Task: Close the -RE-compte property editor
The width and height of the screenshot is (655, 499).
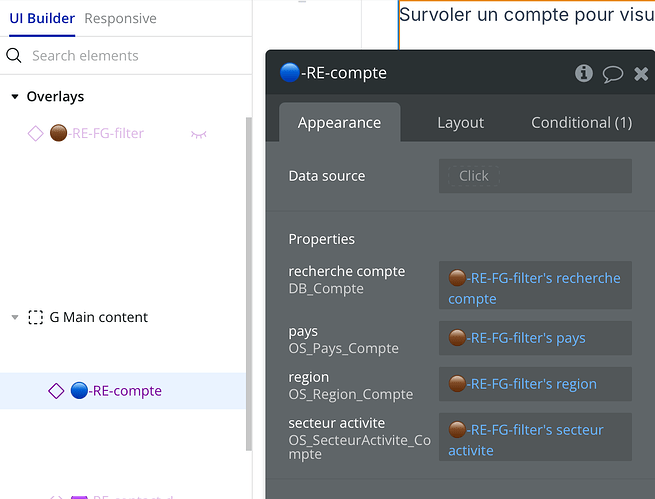Action: tap(641, 74)
